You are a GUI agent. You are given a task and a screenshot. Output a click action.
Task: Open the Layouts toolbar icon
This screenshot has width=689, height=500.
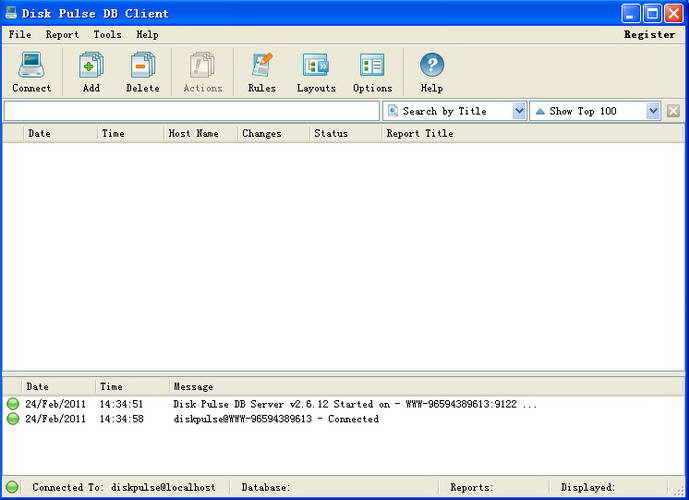pos(316,65)
